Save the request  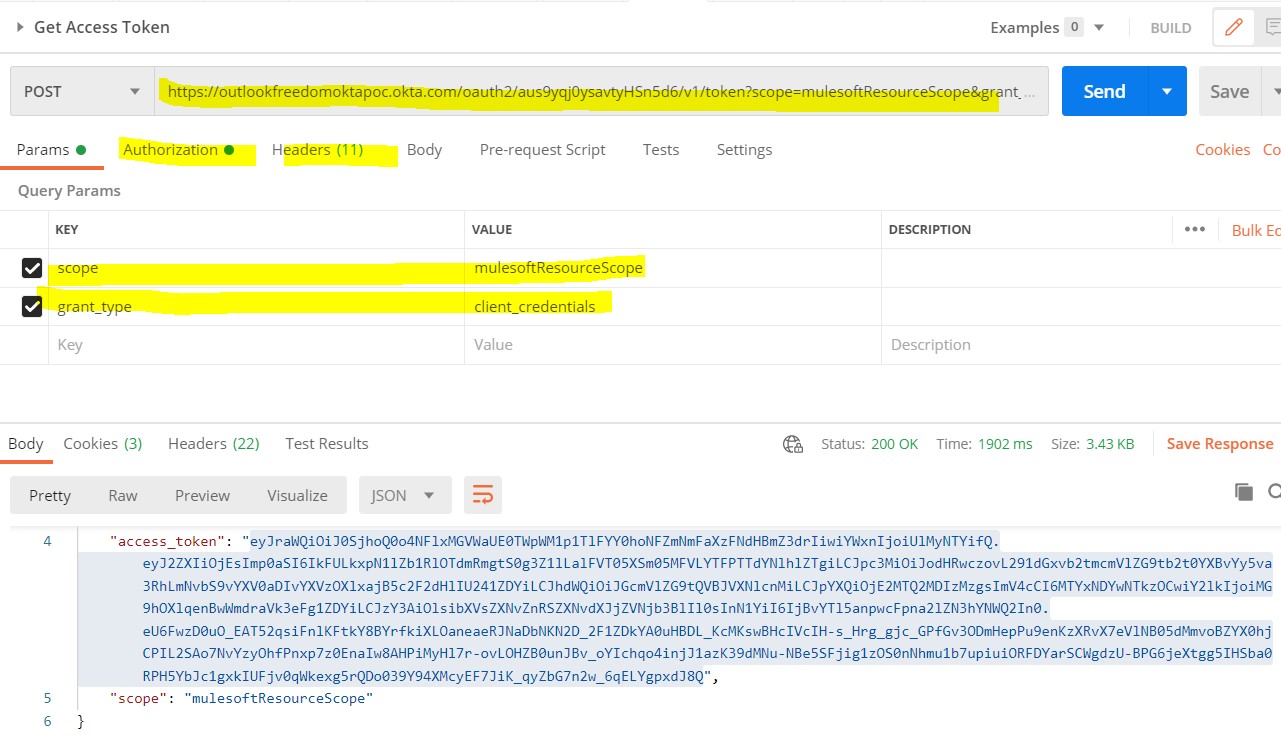coord(1229,91)
